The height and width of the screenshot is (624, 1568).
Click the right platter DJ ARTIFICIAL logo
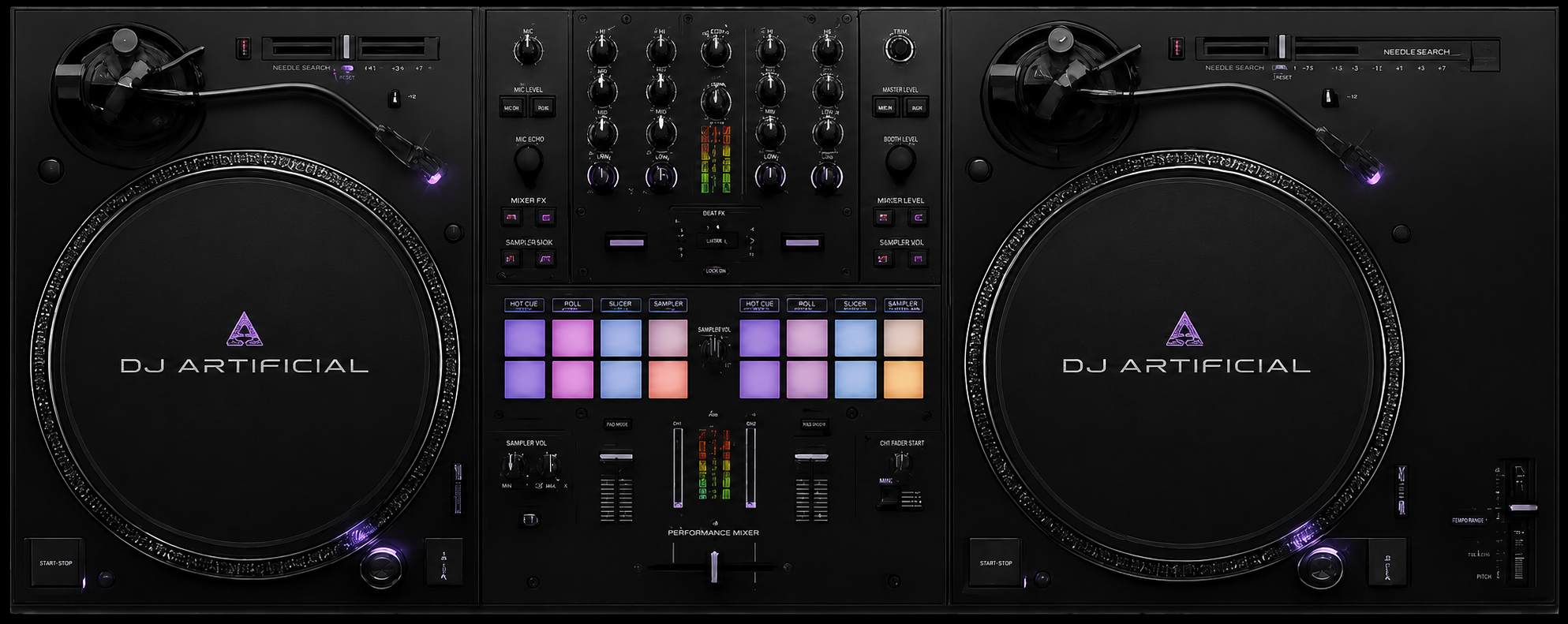click(x=1186, y=344)
